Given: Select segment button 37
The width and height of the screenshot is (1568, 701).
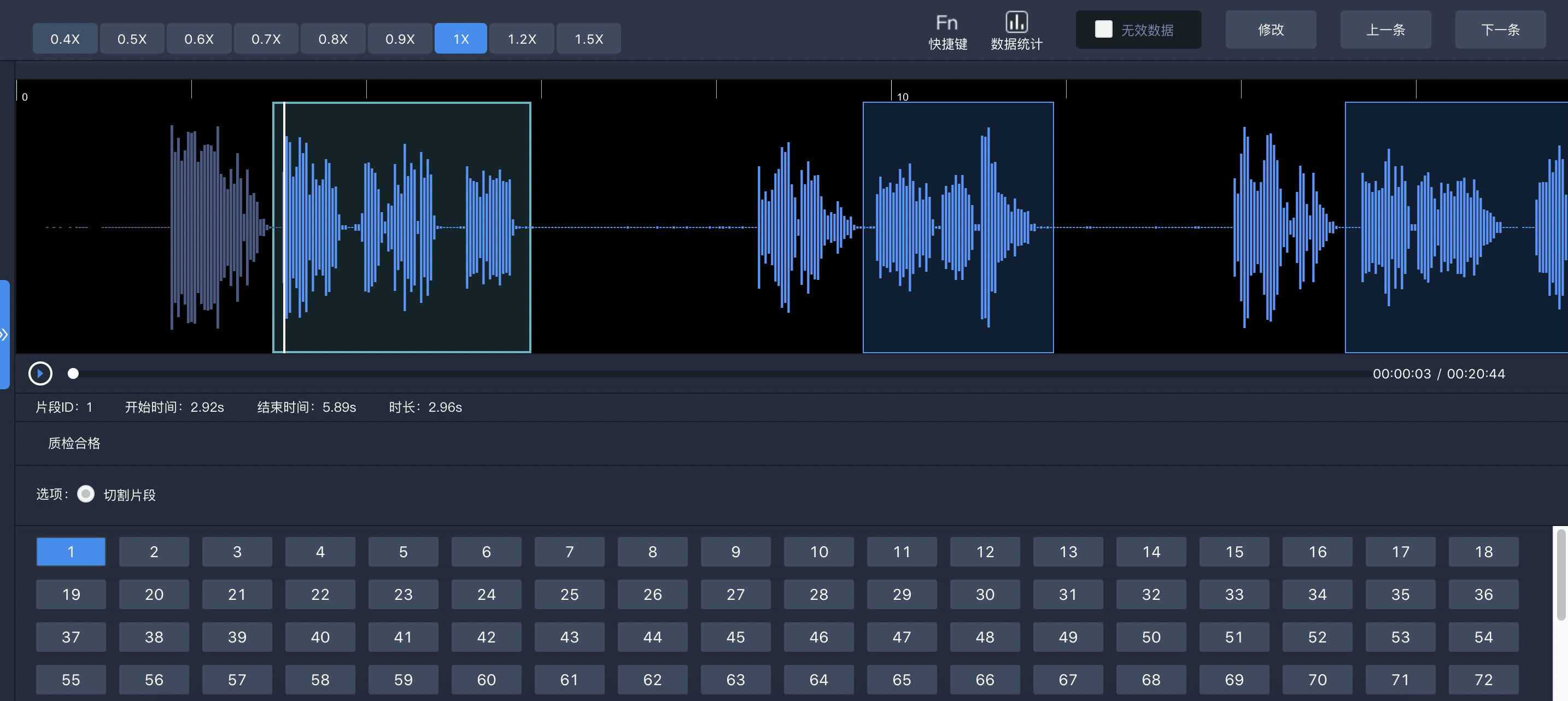Looking at the screenshot, I should [71, 637].
